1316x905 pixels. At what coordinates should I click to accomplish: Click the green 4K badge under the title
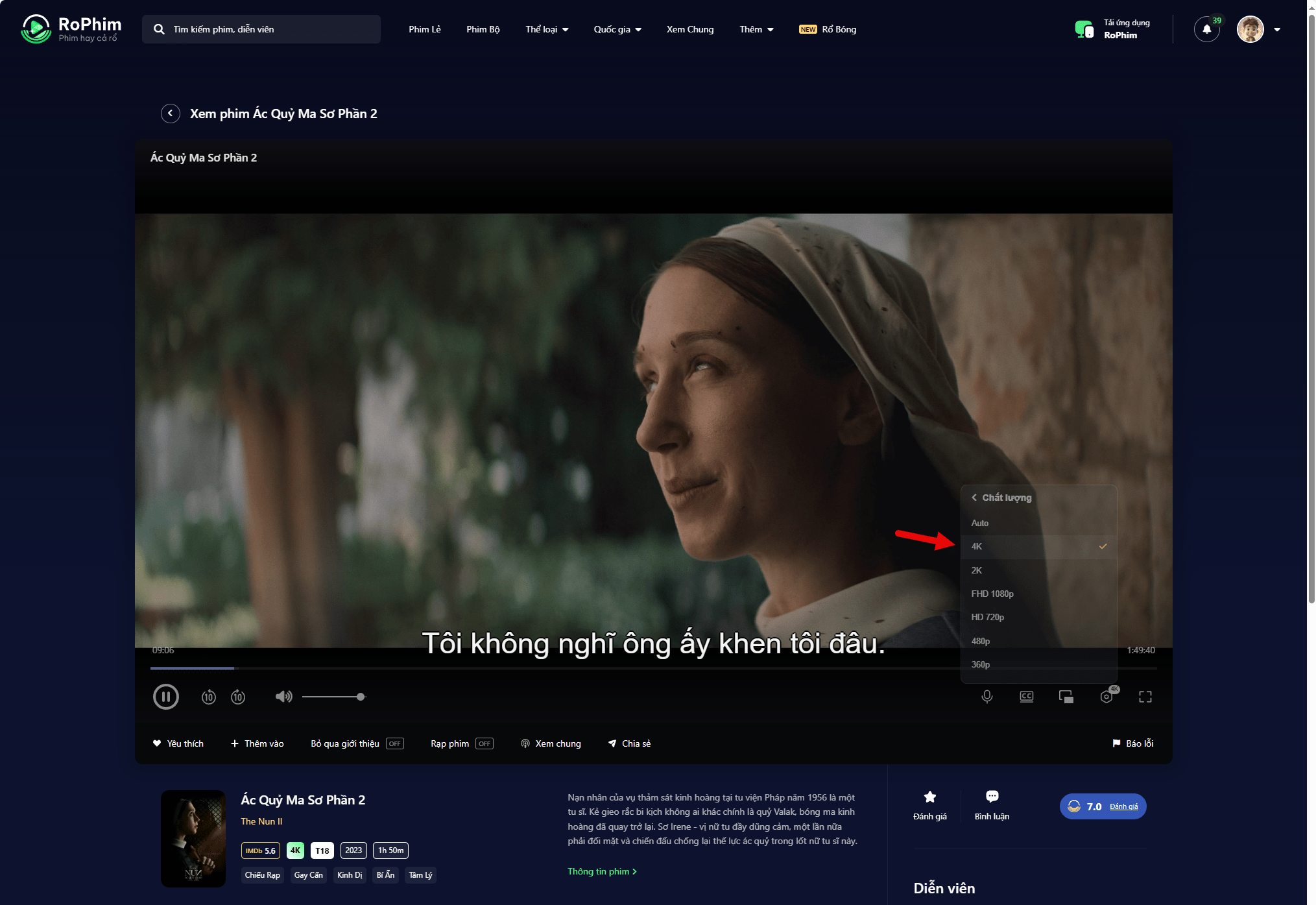tap(296, 851)
